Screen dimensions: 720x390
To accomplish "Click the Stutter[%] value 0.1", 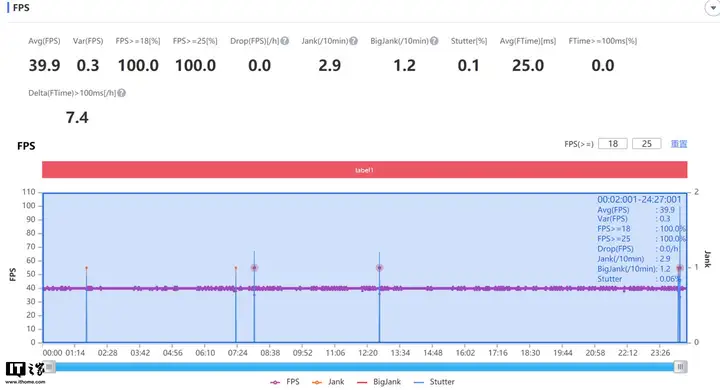I will pyautogui.click(x=468, y=66).
